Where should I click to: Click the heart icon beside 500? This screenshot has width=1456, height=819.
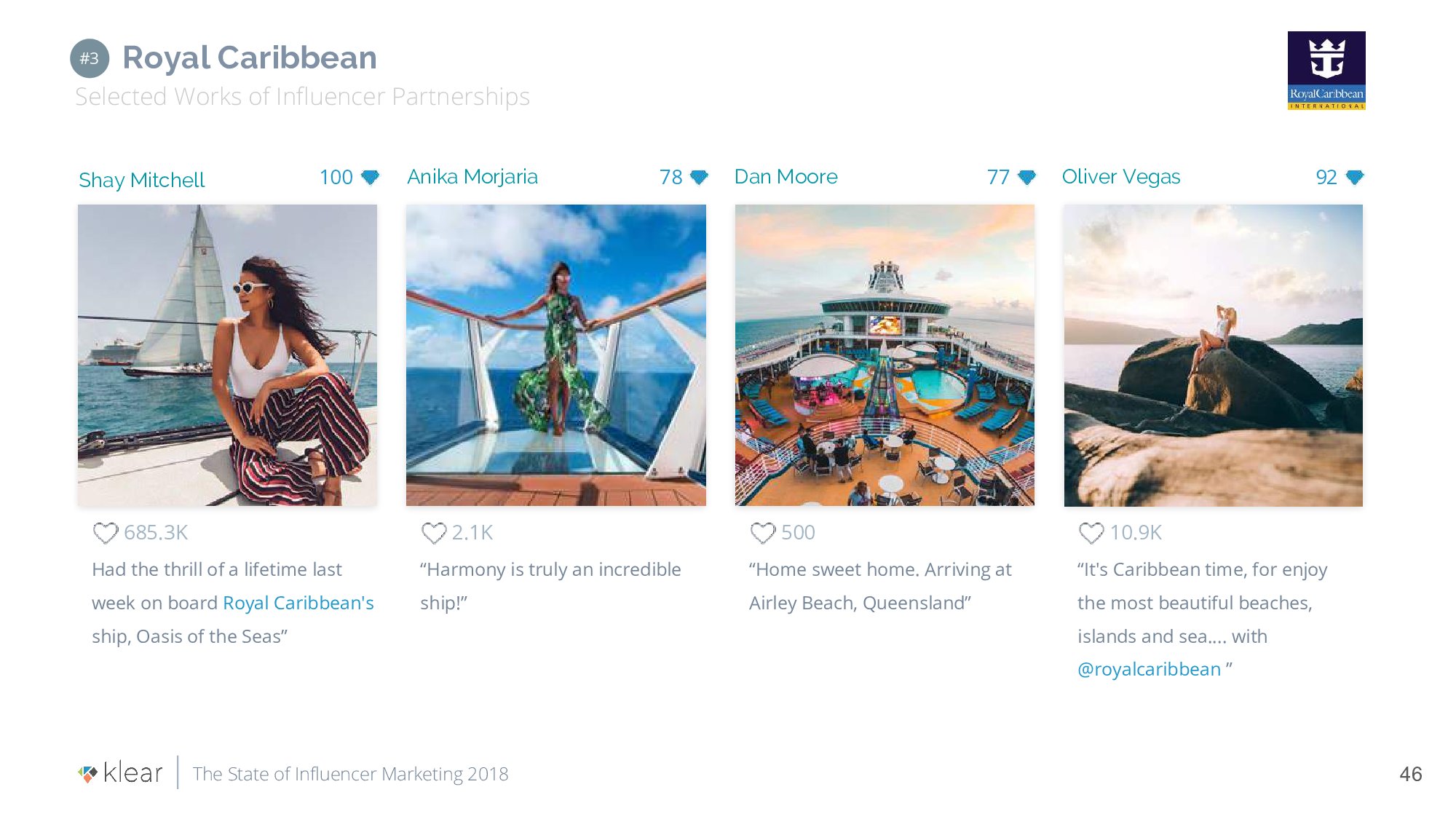763,533
